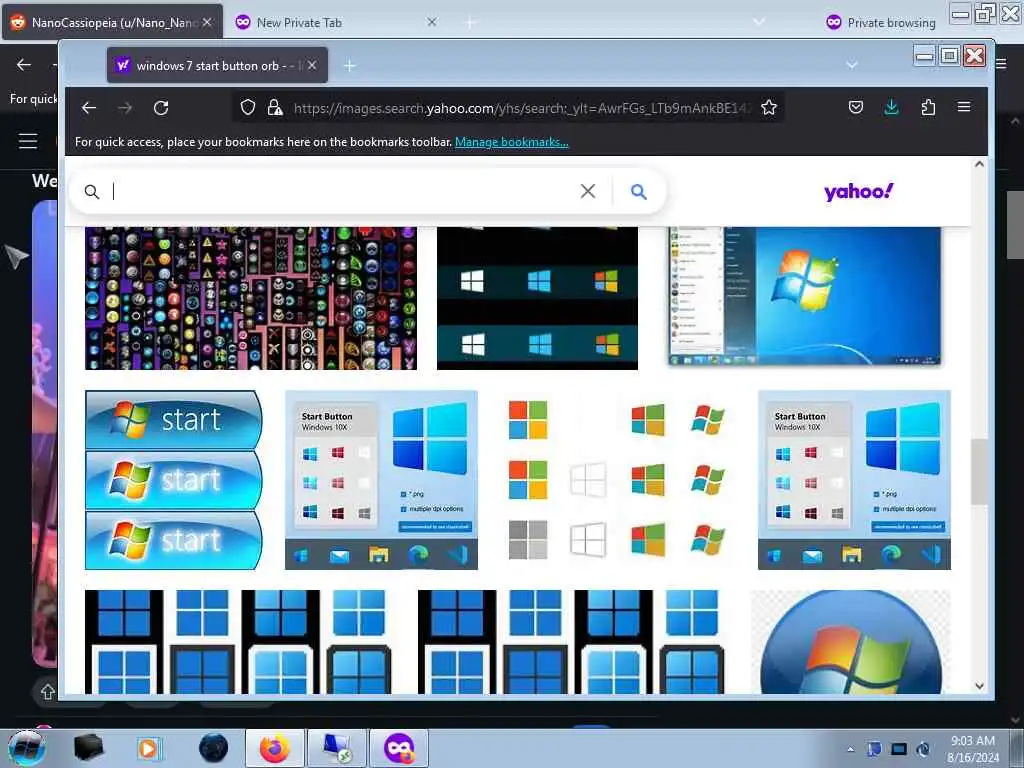Click the Windows Start orb on taskbar
The image size is (1024, 768).
pos(27,748)
